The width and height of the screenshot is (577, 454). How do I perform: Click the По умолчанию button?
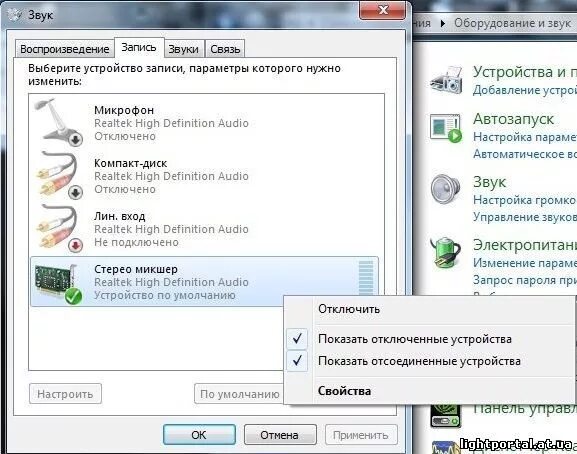click(x=239, y=394)
